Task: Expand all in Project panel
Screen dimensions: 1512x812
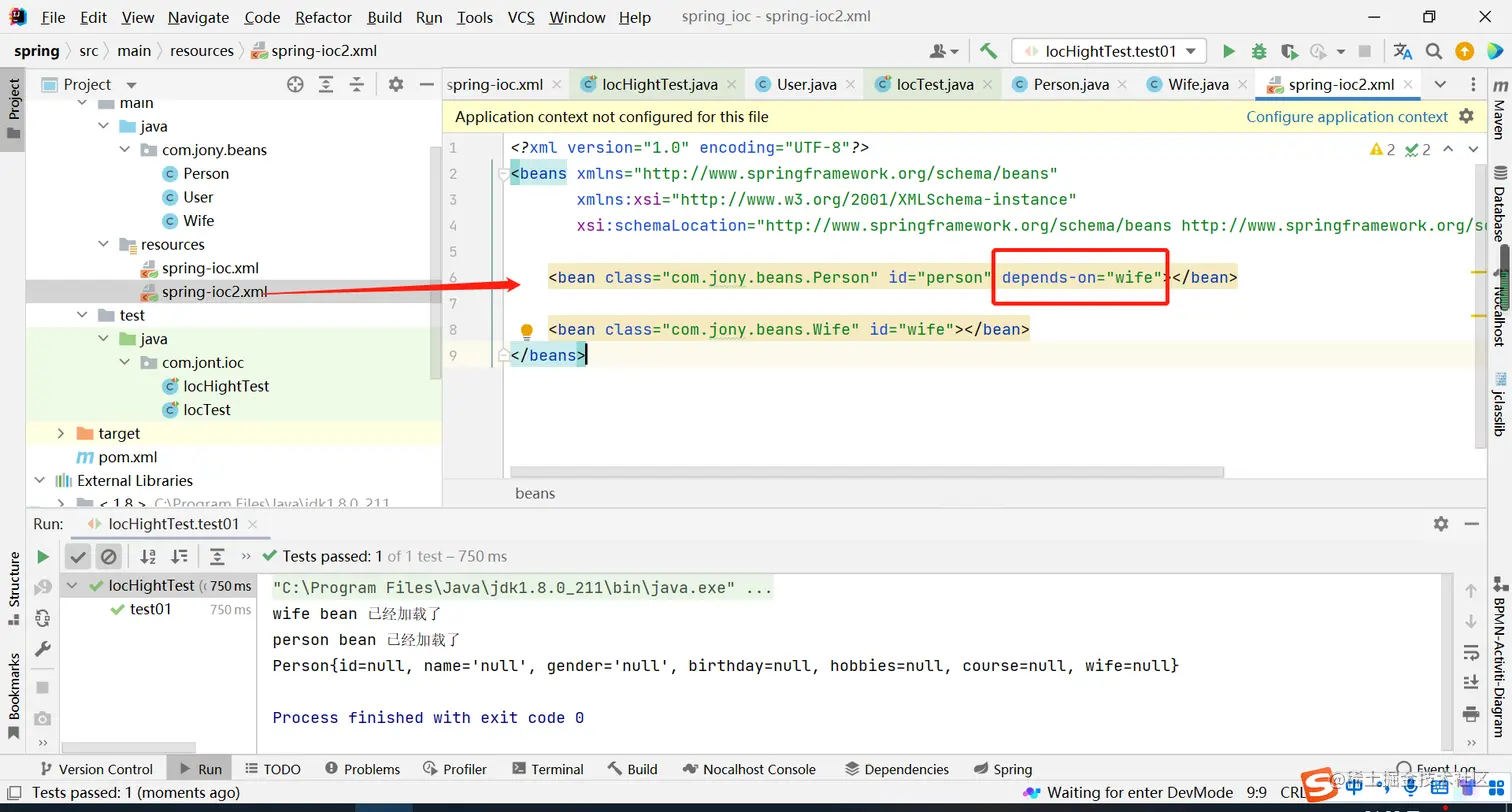Action: (x=326, y=85)
